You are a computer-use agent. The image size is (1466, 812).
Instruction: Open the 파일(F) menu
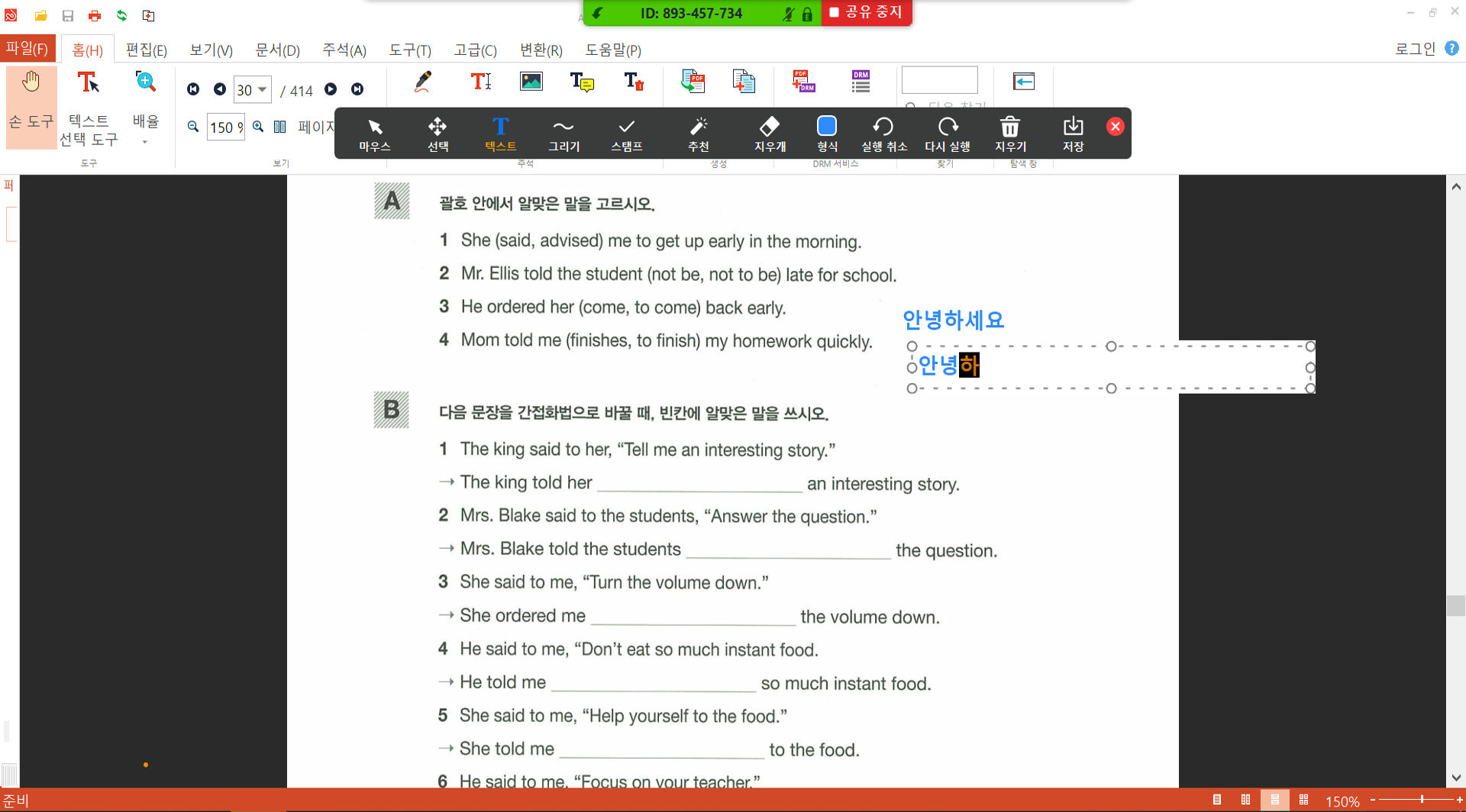point(27,49)
